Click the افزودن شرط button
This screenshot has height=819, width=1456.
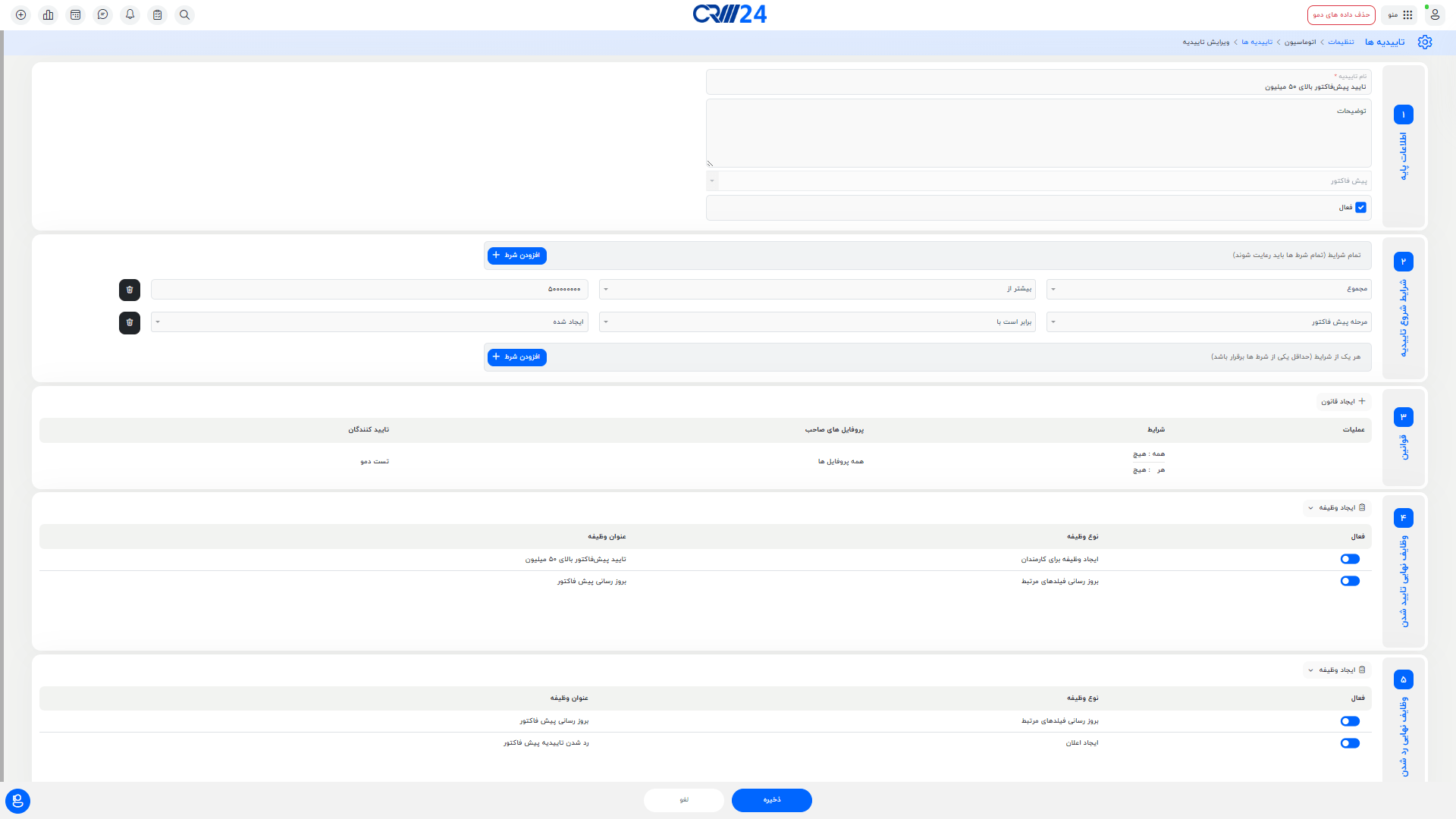(x=516, y=256)
